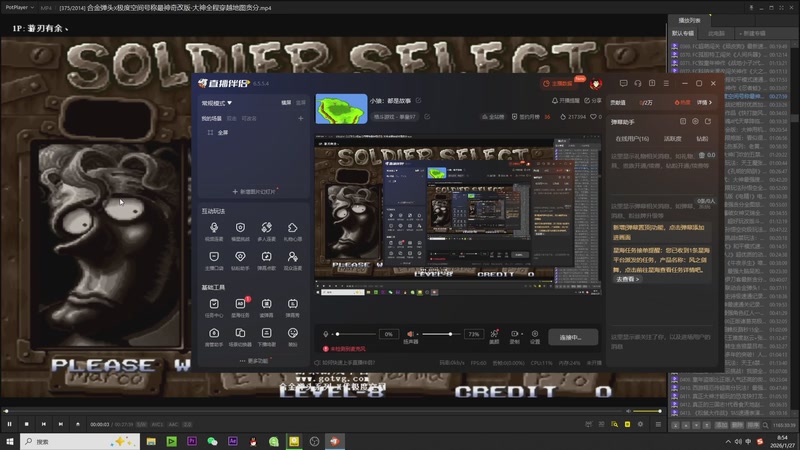This screenshot has height=450, width=800.
Task: Open the hamburger menu in live companion
Action: tap(666, 83)
